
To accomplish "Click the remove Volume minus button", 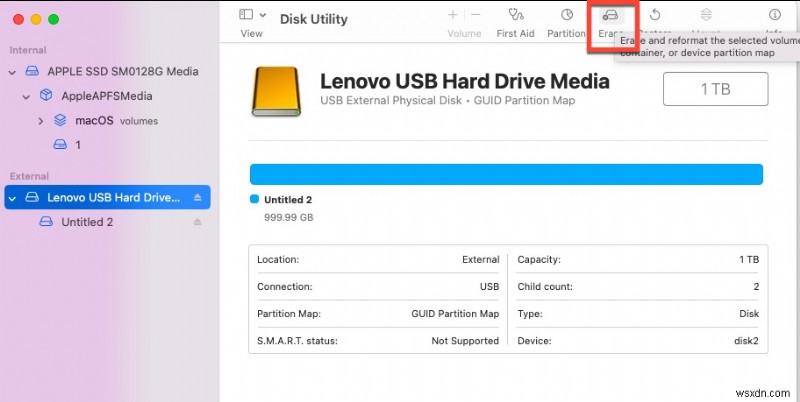I will tap(476, 15).
